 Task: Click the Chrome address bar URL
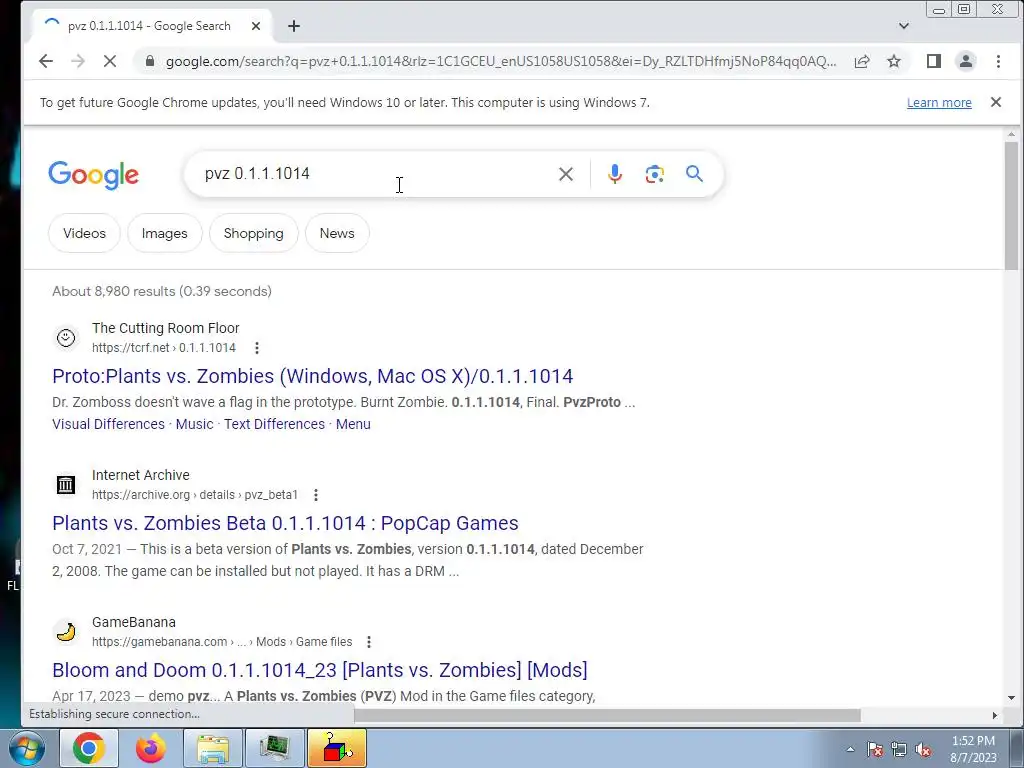pos(501,61)
